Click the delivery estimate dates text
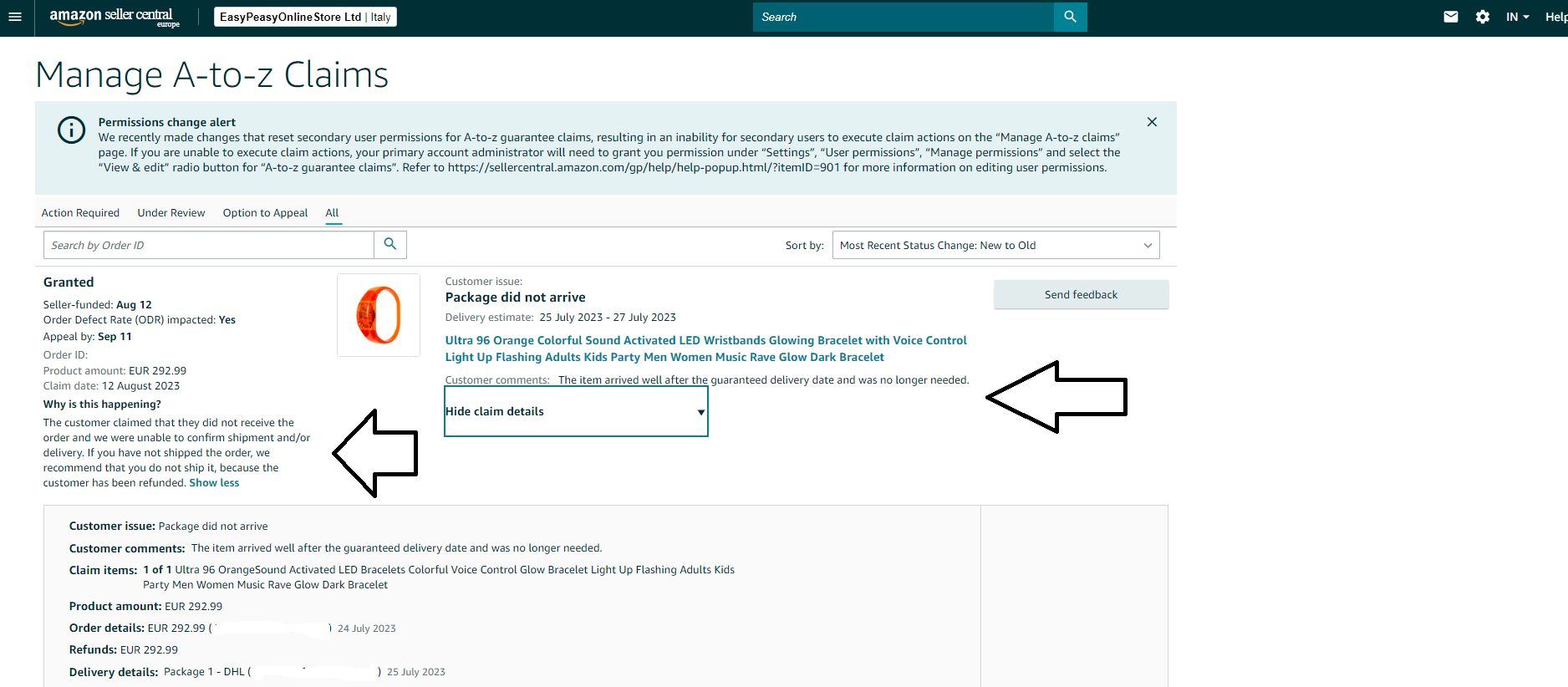The image size is (1568, 687). [608, 318]
